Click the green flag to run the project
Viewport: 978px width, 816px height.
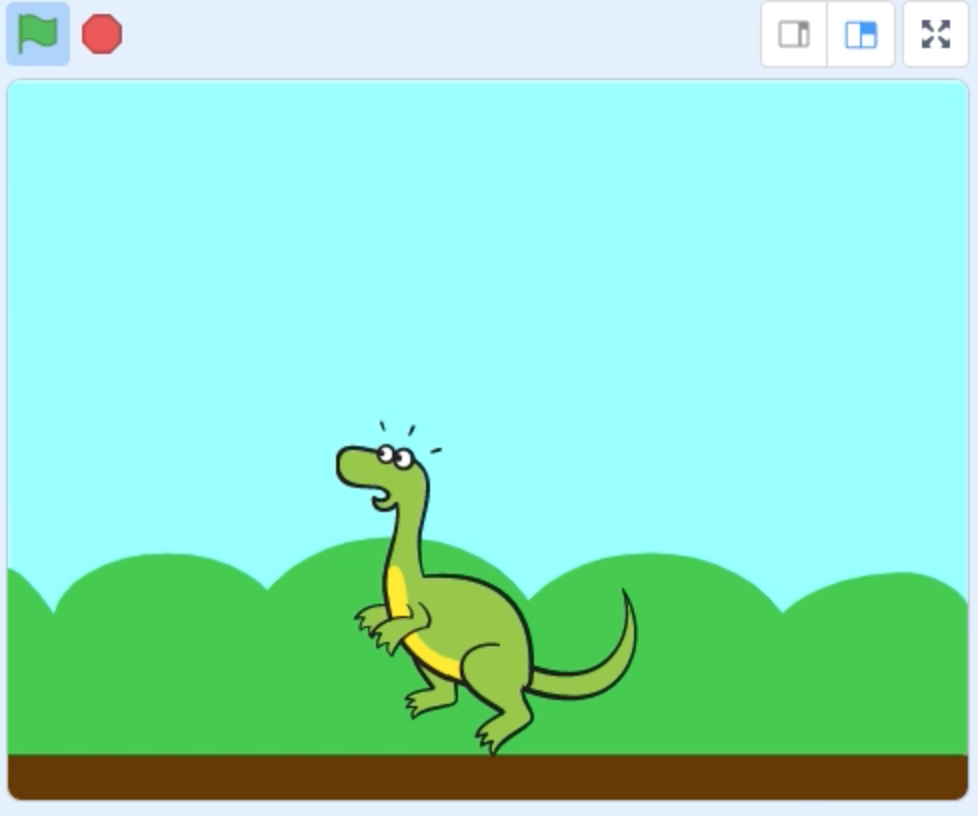click(x=38, y=34)
